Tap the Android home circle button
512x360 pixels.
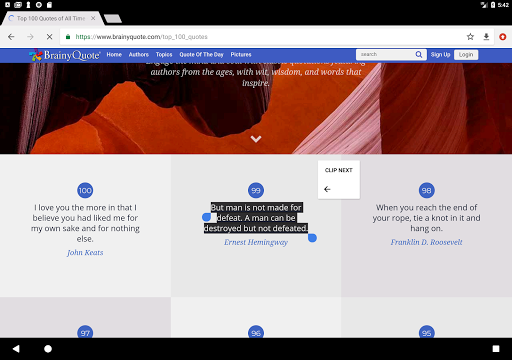(48, 349)
